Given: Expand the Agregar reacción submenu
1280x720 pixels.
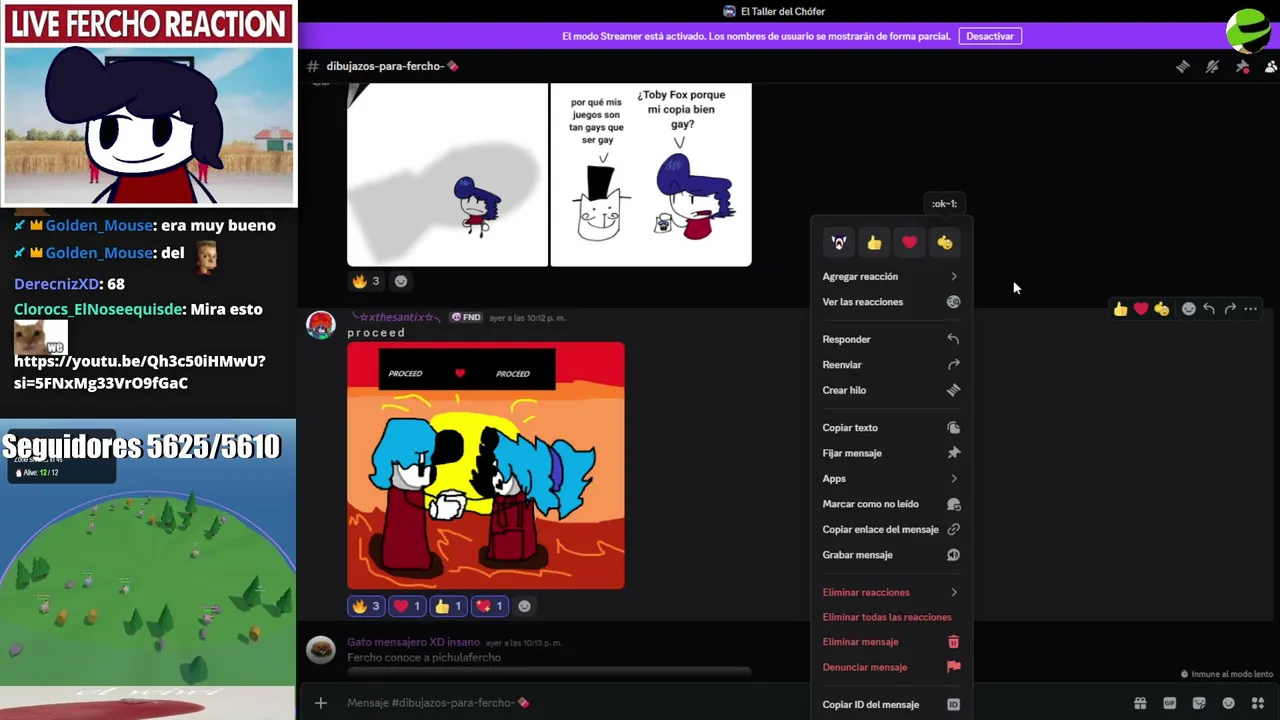Looking at the screenshot, I should [x=890, y=276].
